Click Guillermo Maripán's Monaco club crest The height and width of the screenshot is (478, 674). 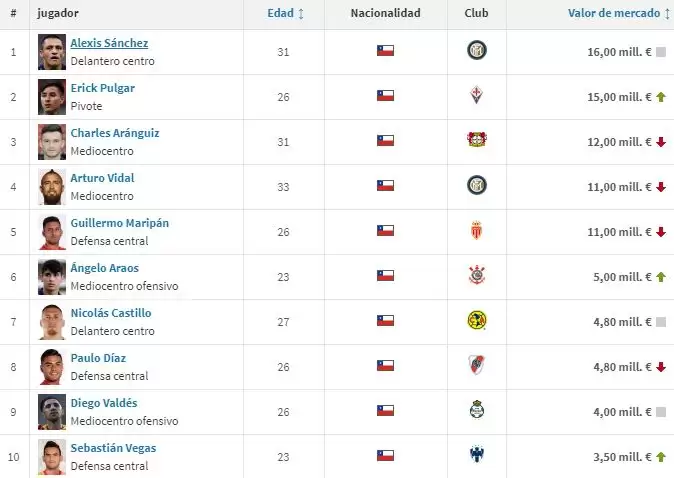click(477, 230)
